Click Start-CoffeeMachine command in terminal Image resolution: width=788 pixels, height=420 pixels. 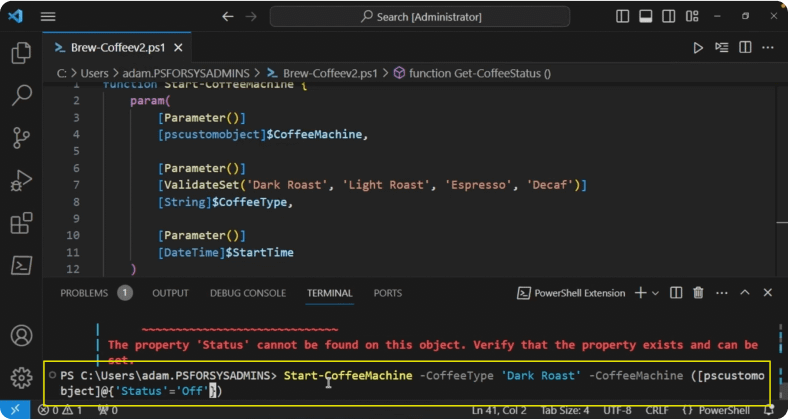tap(348, 376)
